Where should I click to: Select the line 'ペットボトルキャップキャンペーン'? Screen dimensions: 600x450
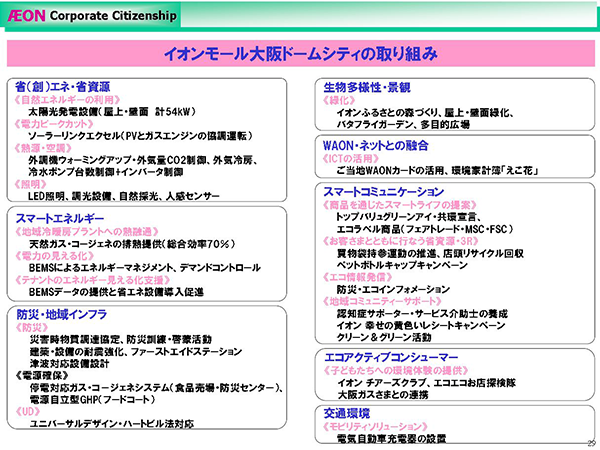point(402,265)
